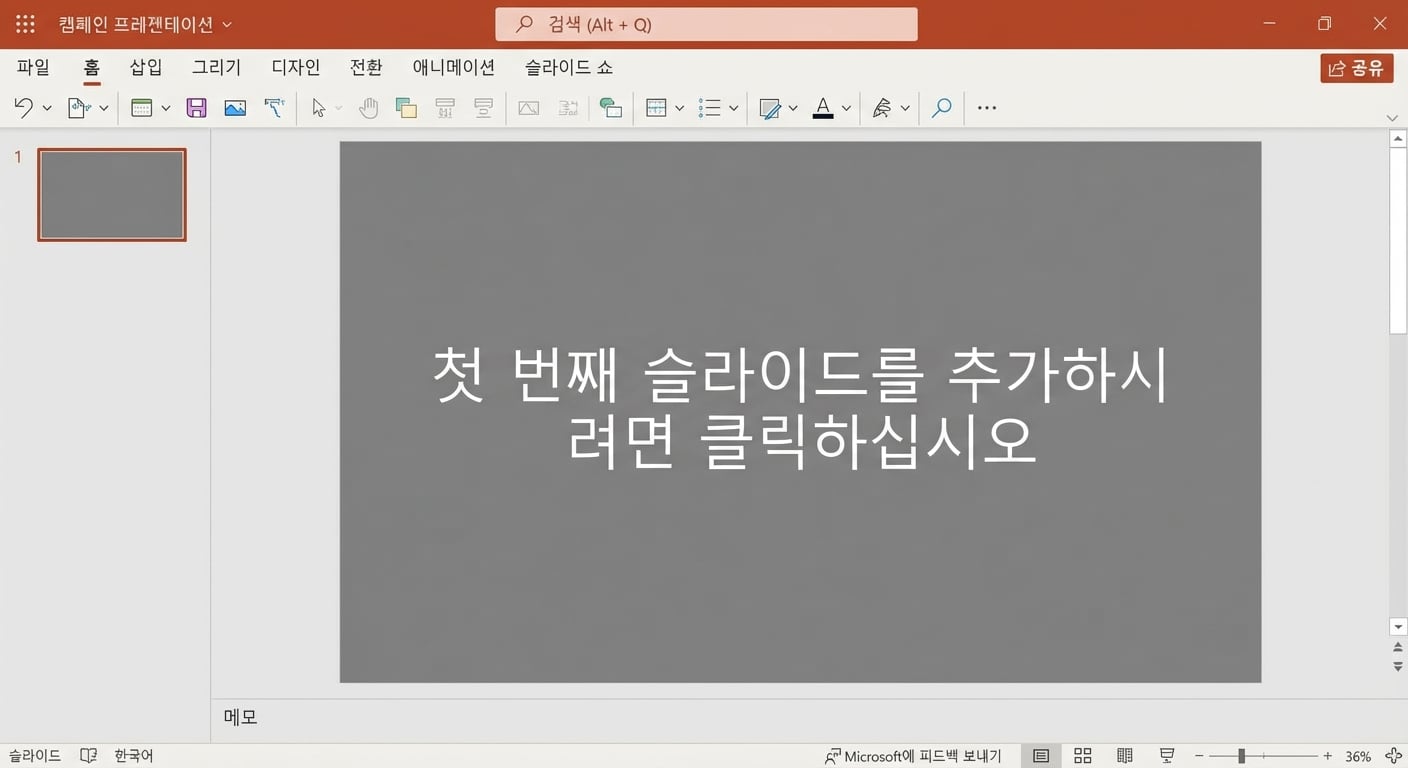Open the 전환 tab
This screenshot has width=1408, height=768.
(x=366, y=67)
